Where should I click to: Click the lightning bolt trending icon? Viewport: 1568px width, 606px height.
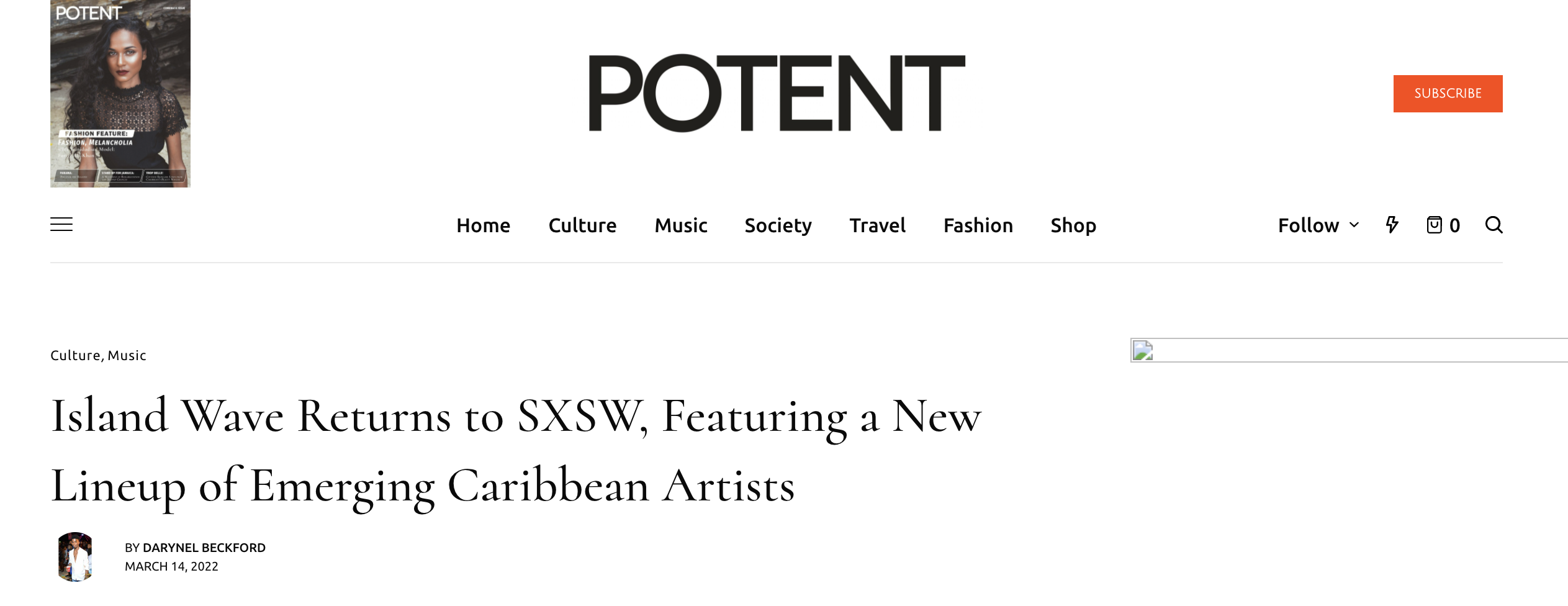1392,225
